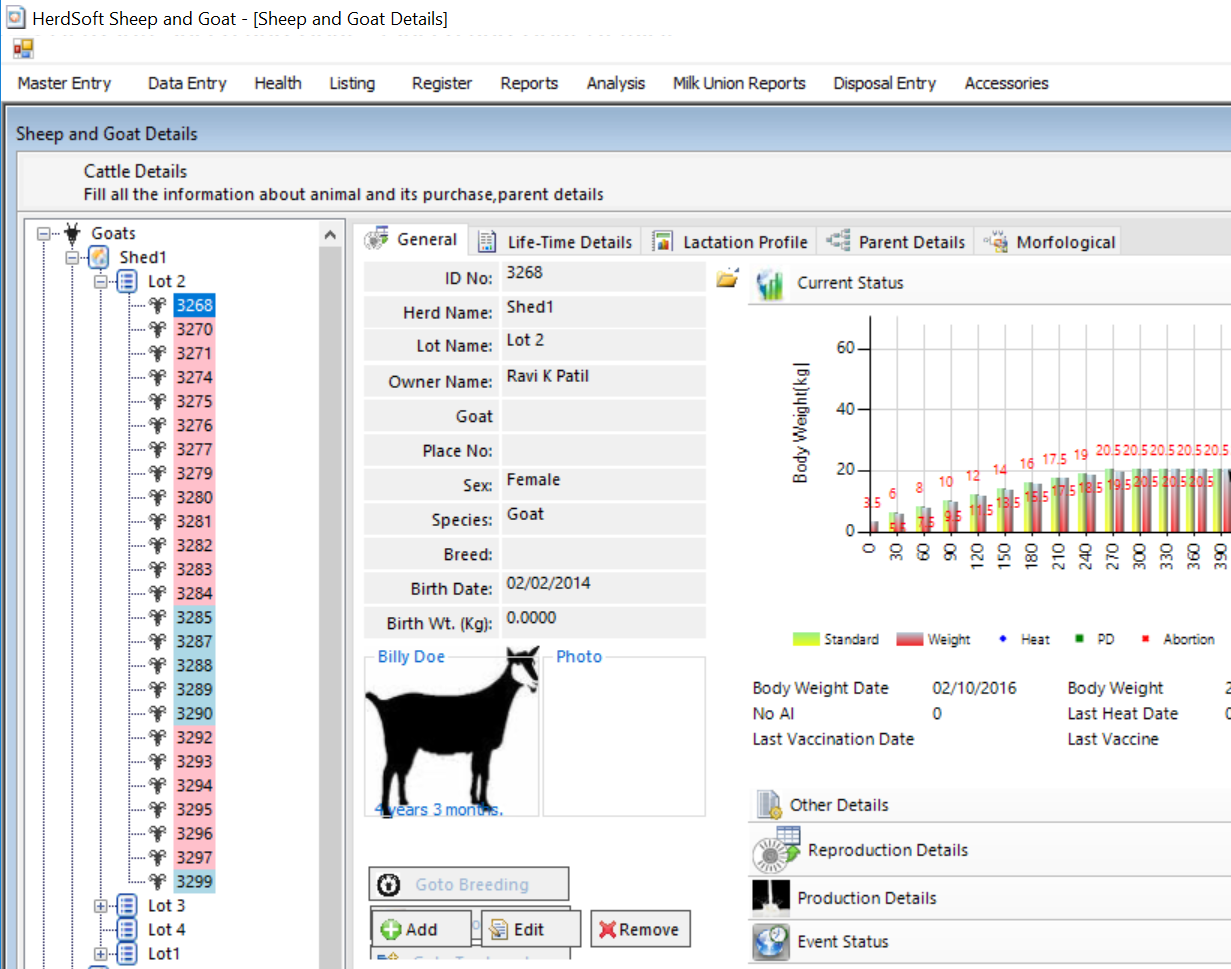Click the yellow folder icon beside ID No

click(727, 278)
